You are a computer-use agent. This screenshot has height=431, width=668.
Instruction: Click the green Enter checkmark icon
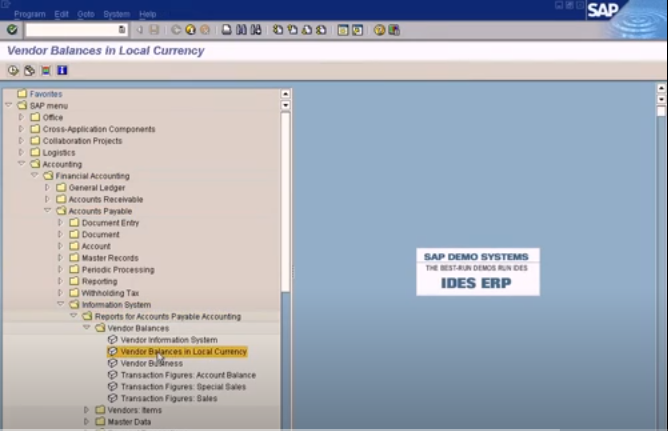click(12, 30)
